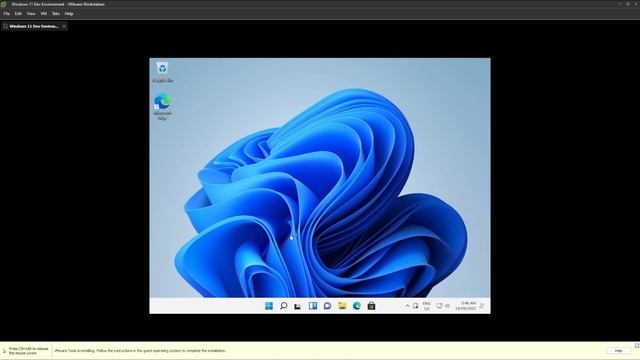This screenshot has width=640, height=360.
Task: Launch Microsoft Edge from the taskbar
Action: click(x=357, y=306)
